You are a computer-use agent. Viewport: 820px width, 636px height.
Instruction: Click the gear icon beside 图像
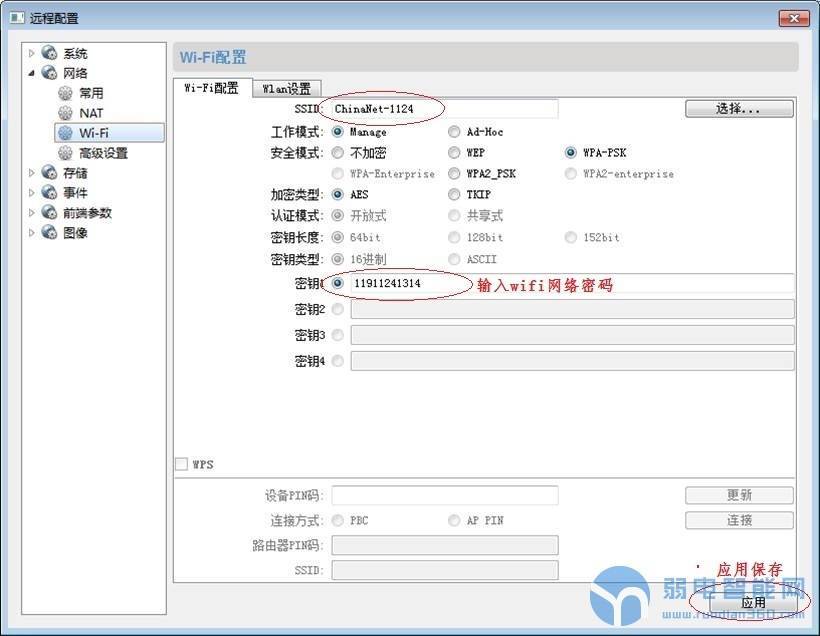[49, 233]
